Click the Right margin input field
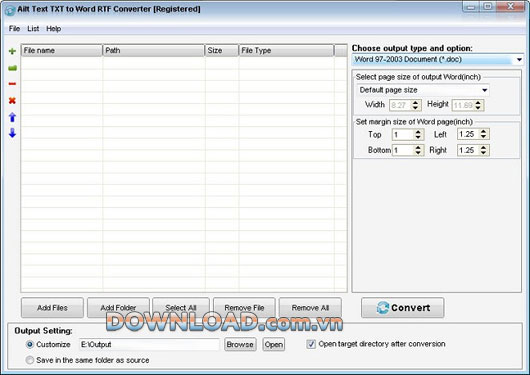The height and width of the screenshot is (375, 530). (468, 150)
